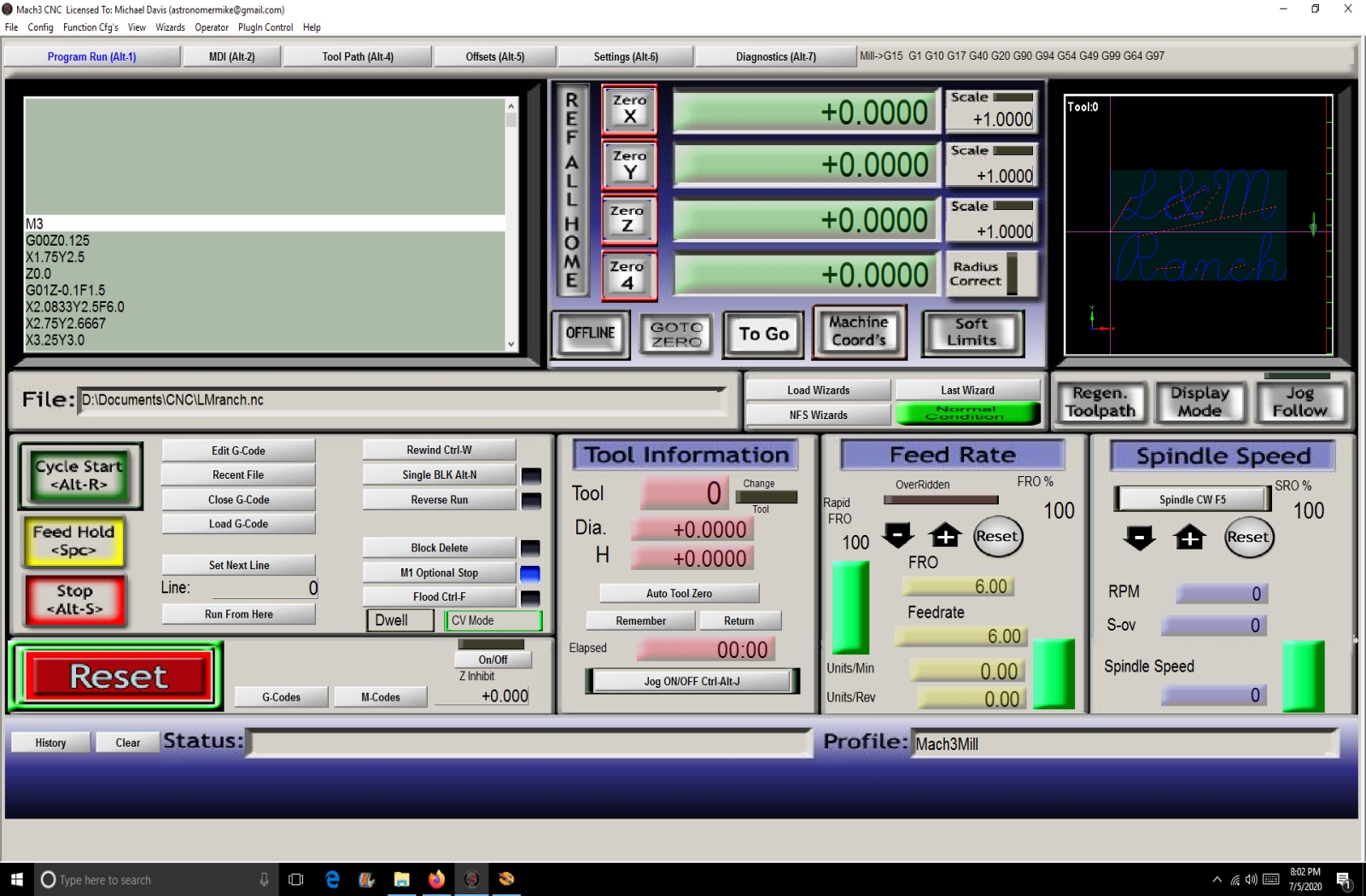Switch to Settings (Alt-6) tab

click(625, 56)
